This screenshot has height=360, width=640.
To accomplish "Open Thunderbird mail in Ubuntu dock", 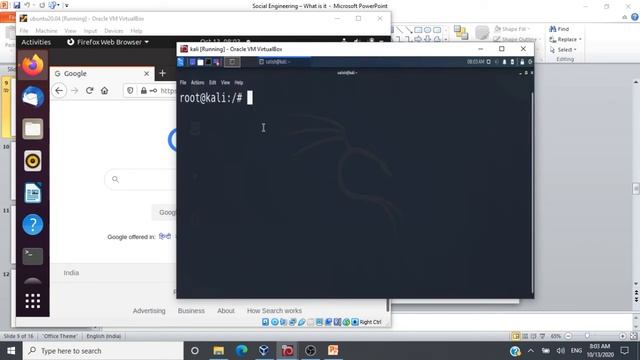I will coord(33,97).
